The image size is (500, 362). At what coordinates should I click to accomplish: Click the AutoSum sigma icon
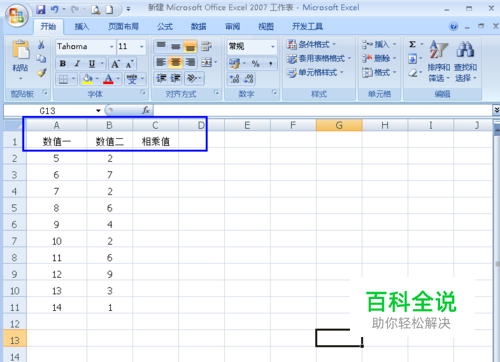pos(412,44)
